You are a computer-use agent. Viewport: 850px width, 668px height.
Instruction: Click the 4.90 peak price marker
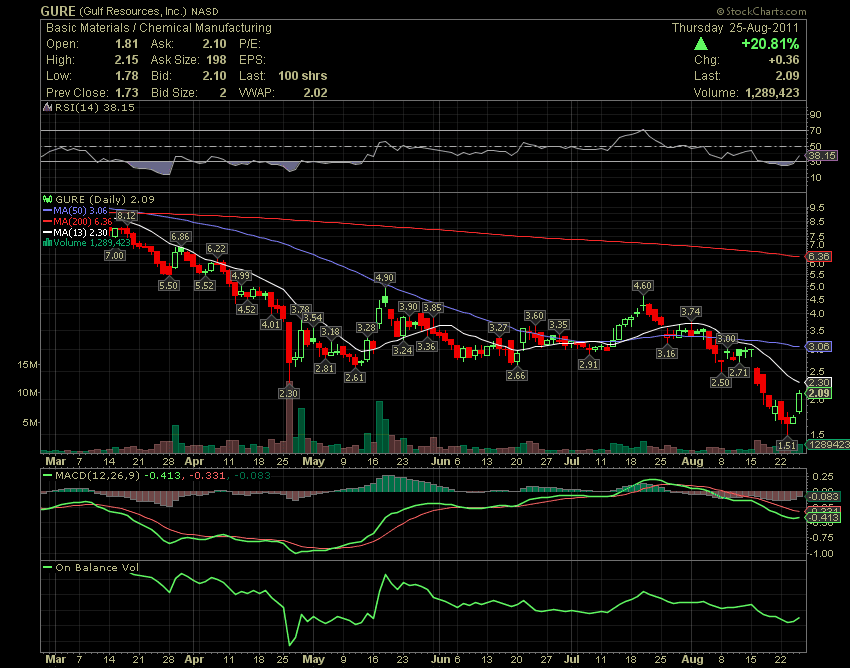click(x=384, y=278)
